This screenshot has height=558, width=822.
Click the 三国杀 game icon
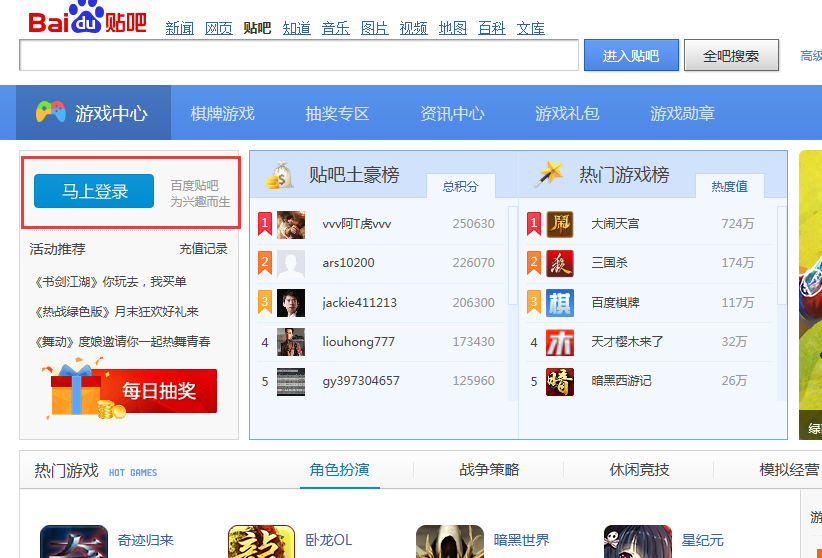[560, 263]
